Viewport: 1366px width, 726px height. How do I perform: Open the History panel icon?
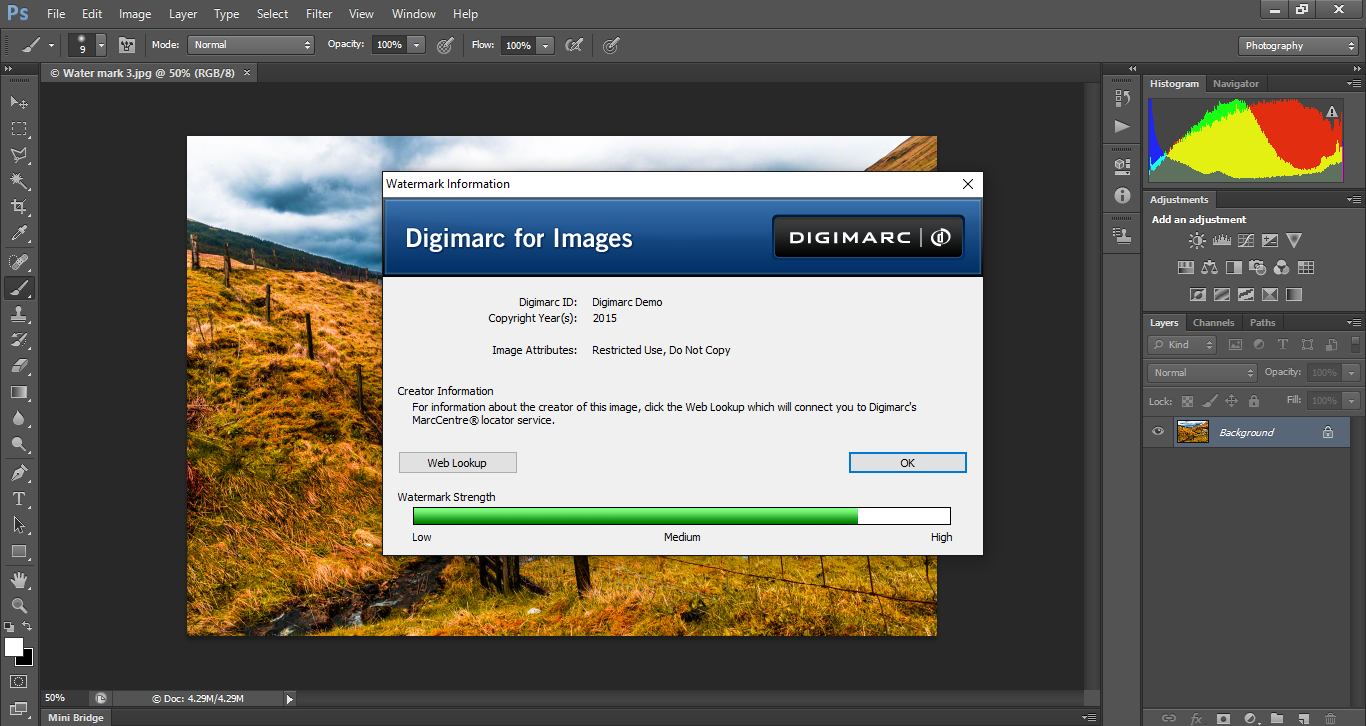tap(1122, 98)
